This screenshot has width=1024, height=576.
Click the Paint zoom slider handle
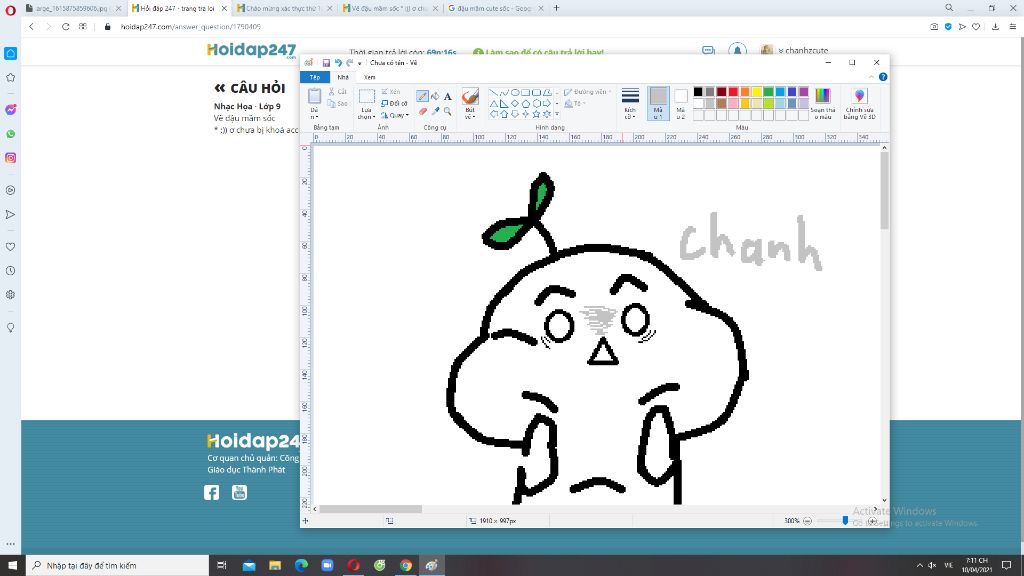click(845, 520)
